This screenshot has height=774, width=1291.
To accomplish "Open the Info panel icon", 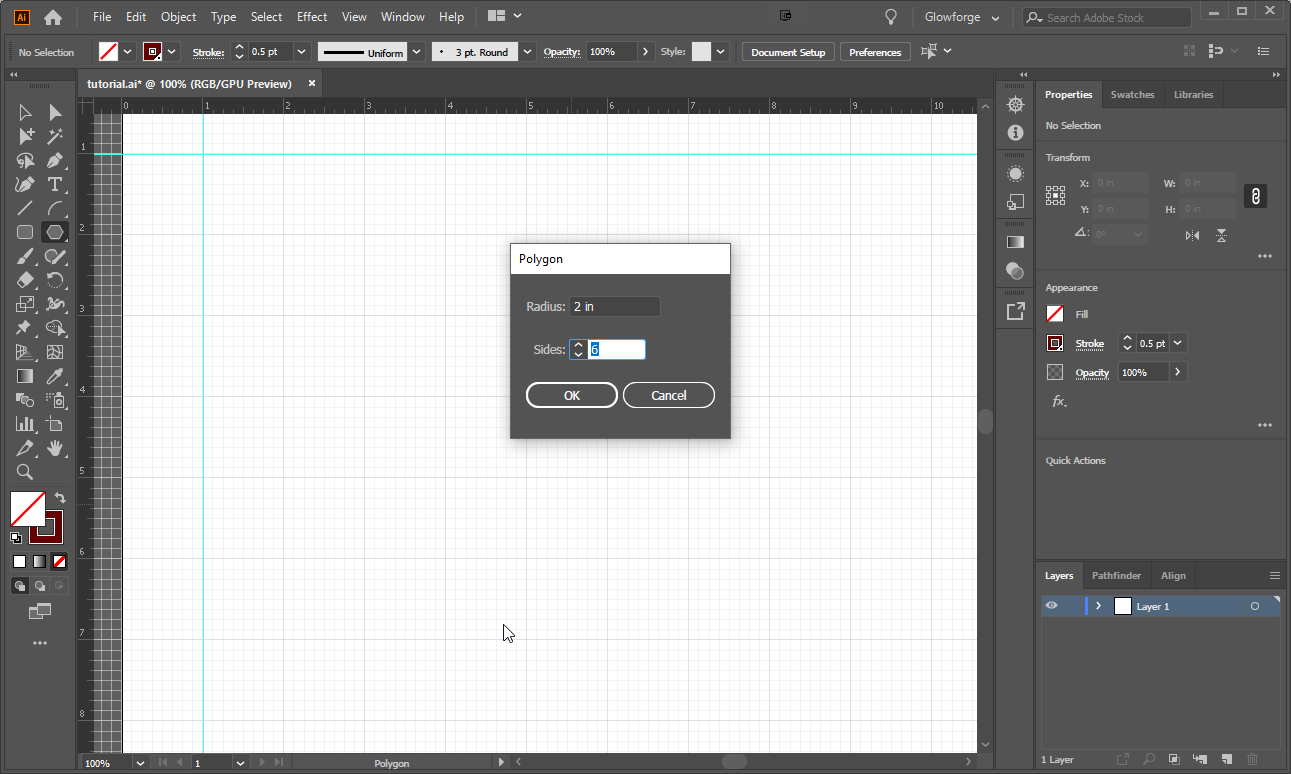I will point(1015,132).
